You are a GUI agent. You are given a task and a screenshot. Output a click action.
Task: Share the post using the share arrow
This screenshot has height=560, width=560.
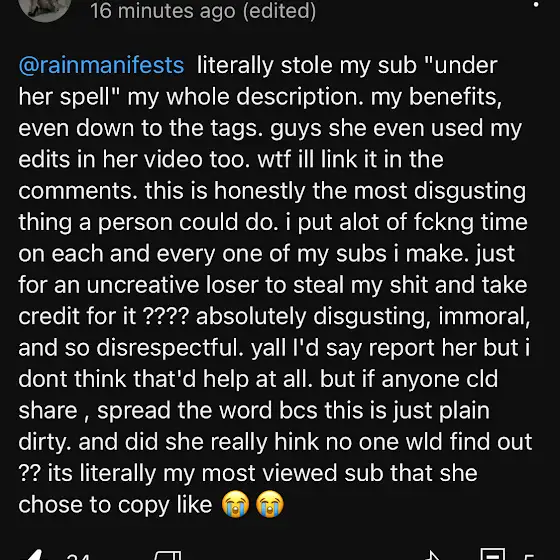tap(432, 555)
